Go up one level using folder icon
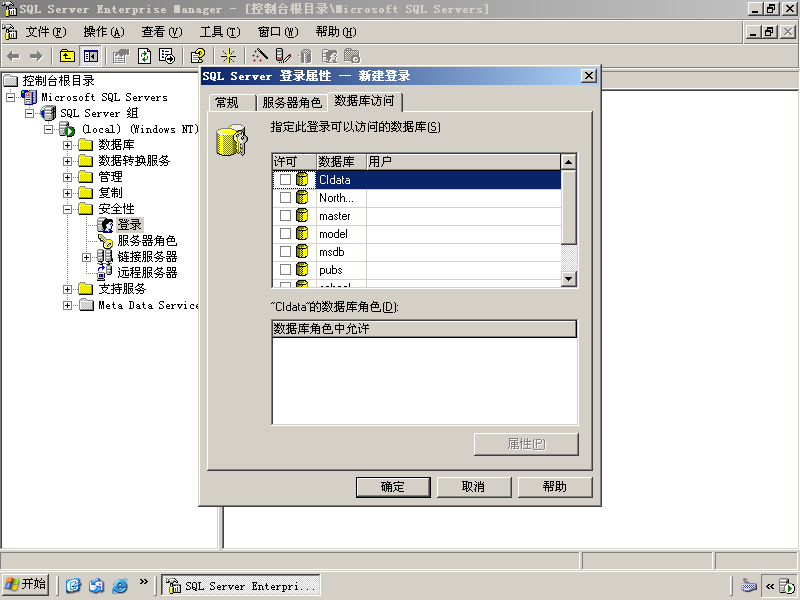 [x=67, y=56]
